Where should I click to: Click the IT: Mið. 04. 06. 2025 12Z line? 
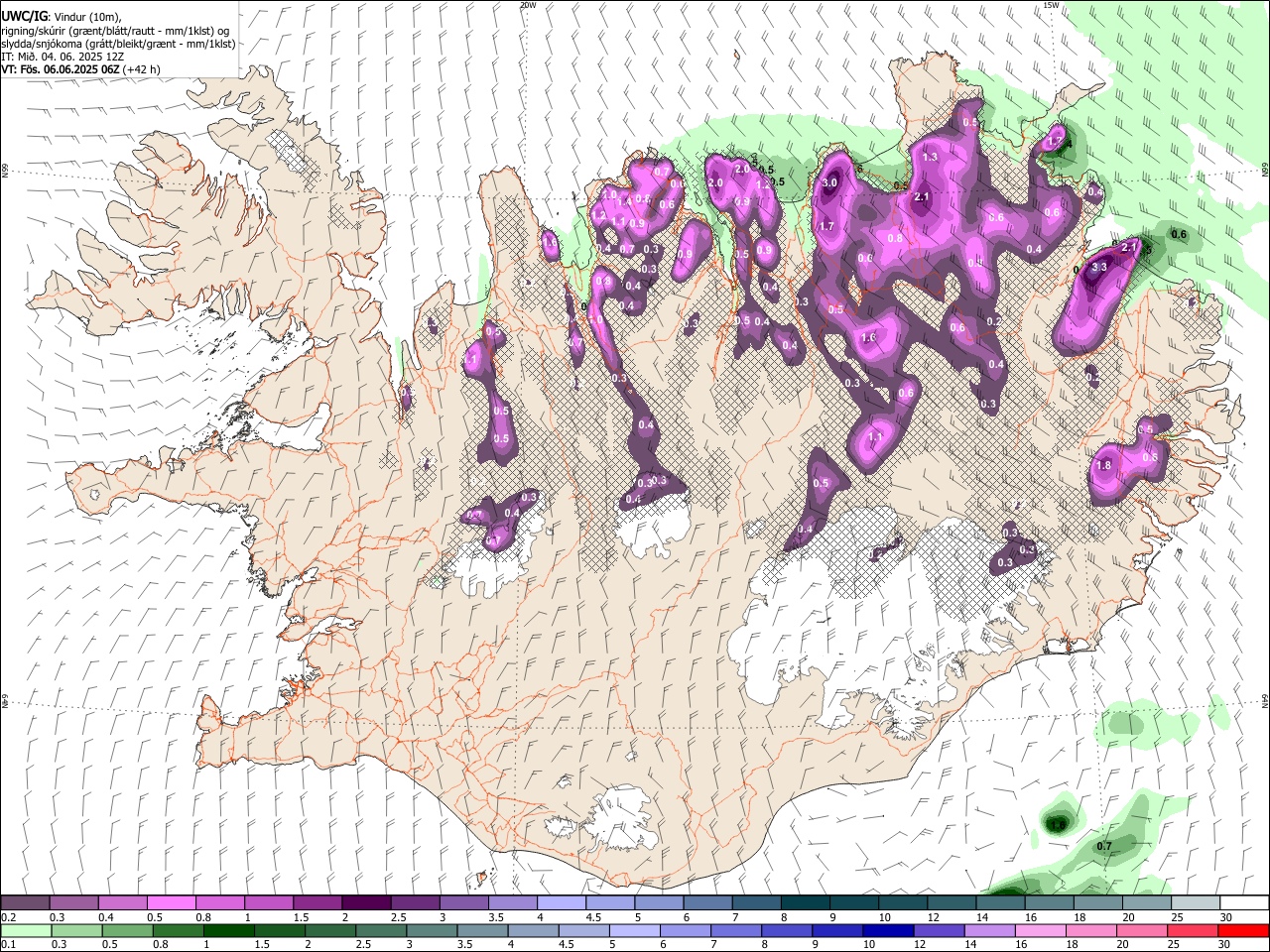(63, 57)
